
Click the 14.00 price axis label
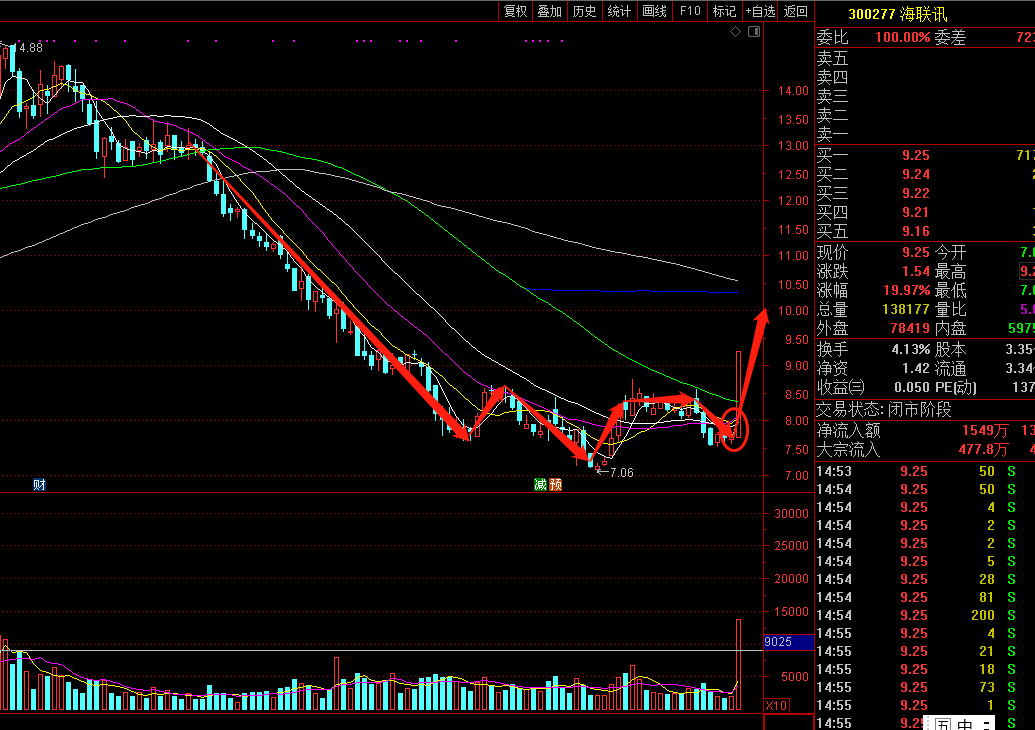tap(793, 91)
